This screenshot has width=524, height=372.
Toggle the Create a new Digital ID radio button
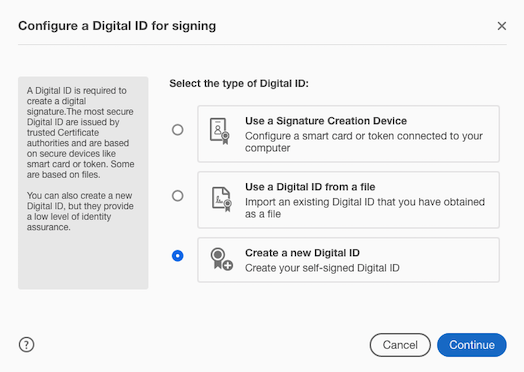click(x=177, y=256)
